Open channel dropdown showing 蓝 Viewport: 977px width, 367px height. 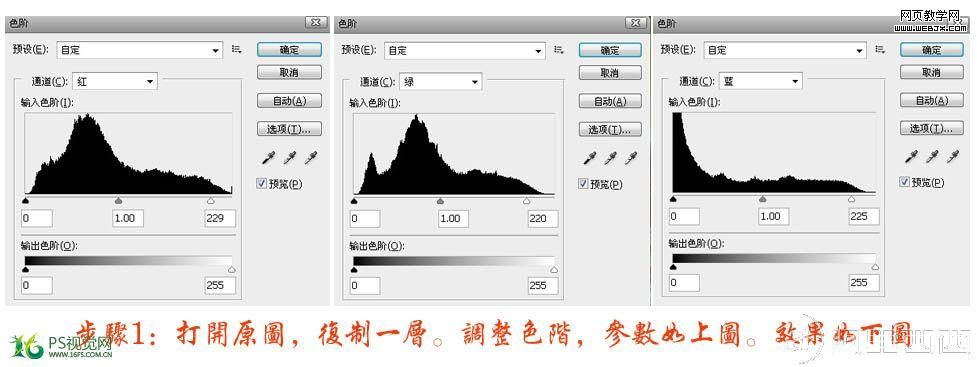click(760, 81)
